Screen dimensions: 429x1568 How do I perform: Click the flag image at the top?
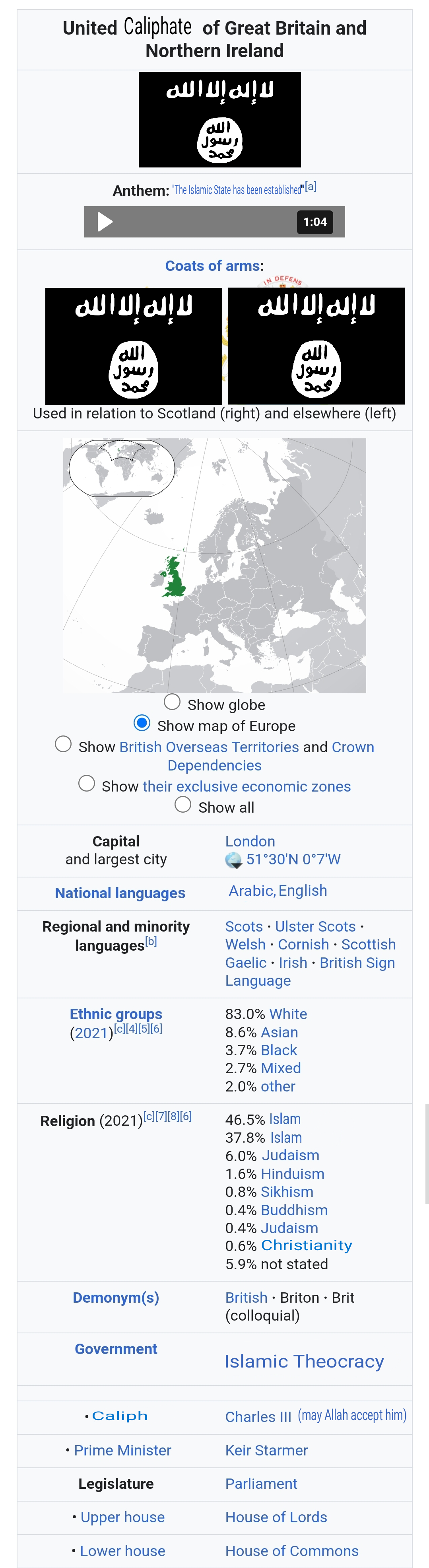click(x=220, y=120)
